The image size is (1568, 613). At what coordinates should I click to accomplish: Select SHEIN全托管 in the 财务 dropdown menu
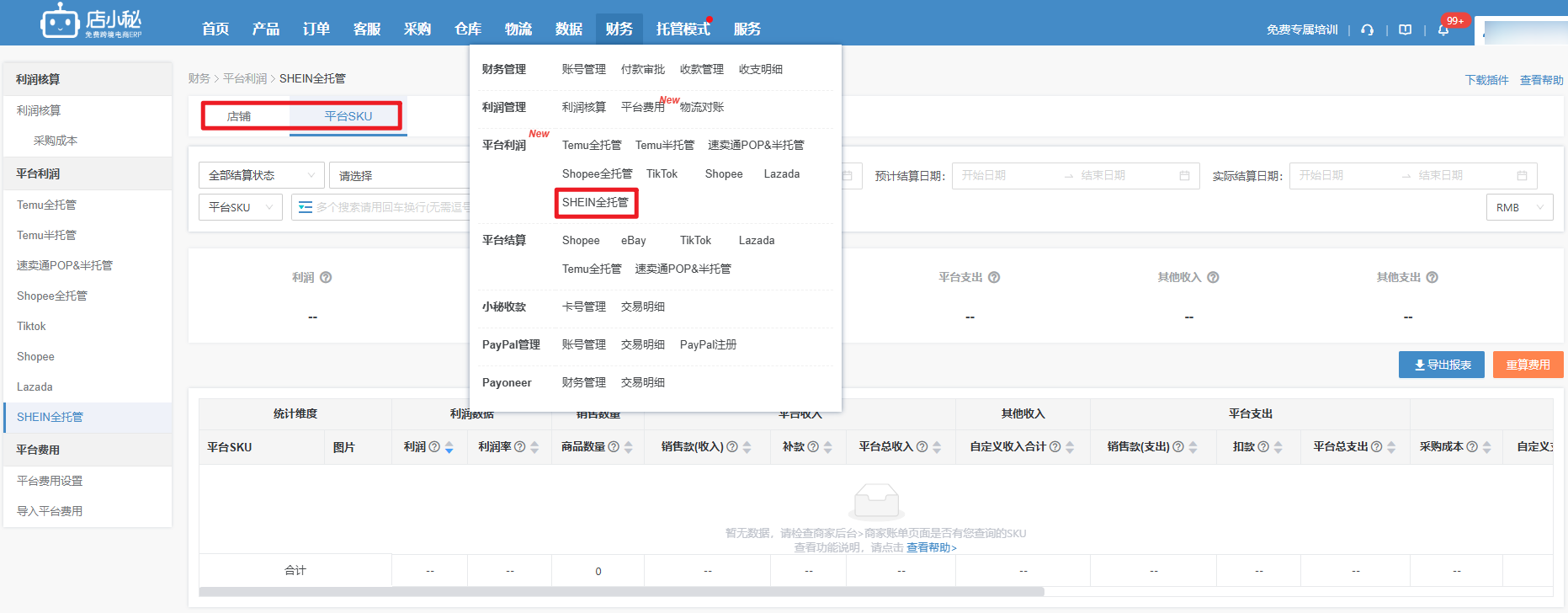[x=595, y=203]
